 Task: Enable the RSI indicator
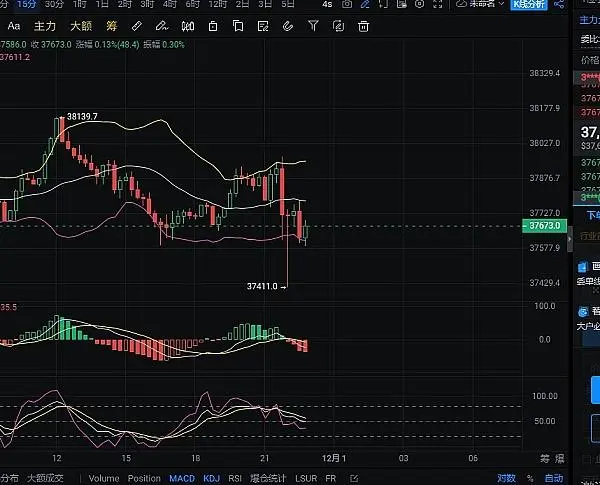click(235, 478)
